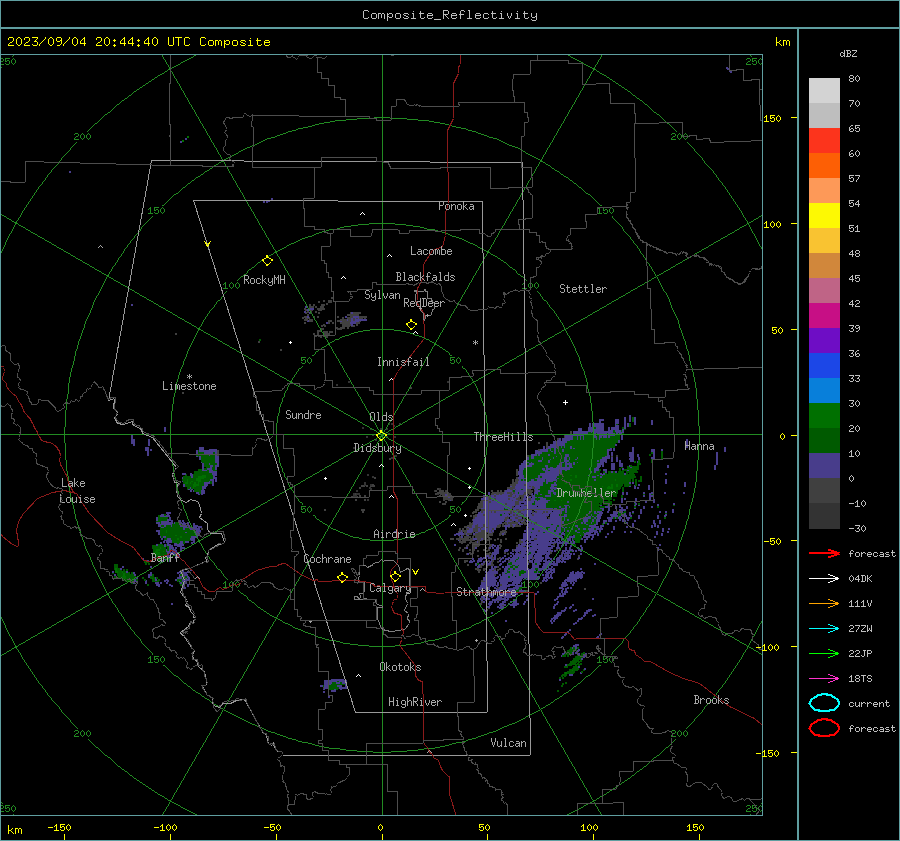900x841 pixels.
Task: Click the red forecast arrow legend icon
Action: point(824,553)
